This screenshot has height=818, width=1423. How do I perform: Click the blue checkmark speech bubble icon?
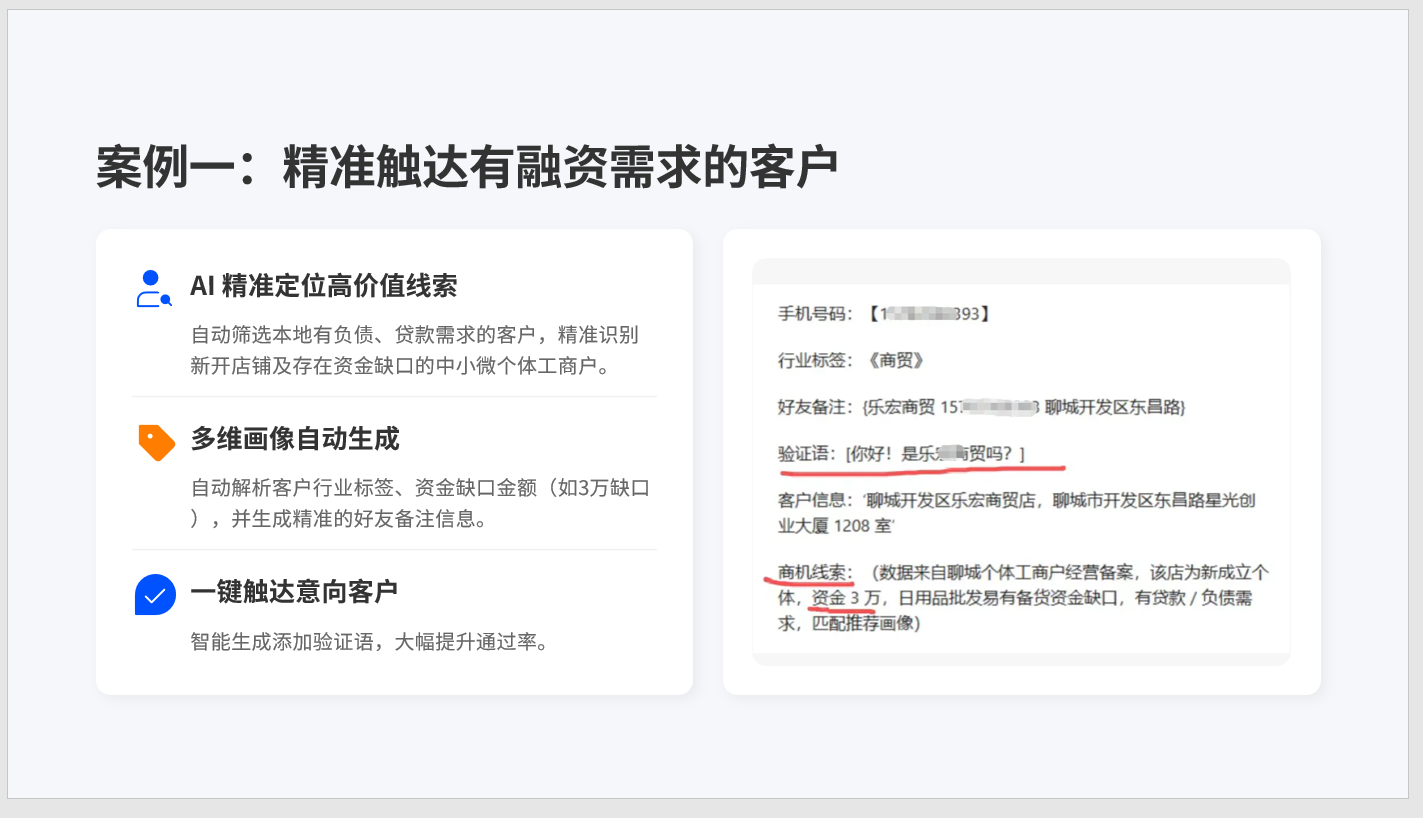tap(155, 594)
